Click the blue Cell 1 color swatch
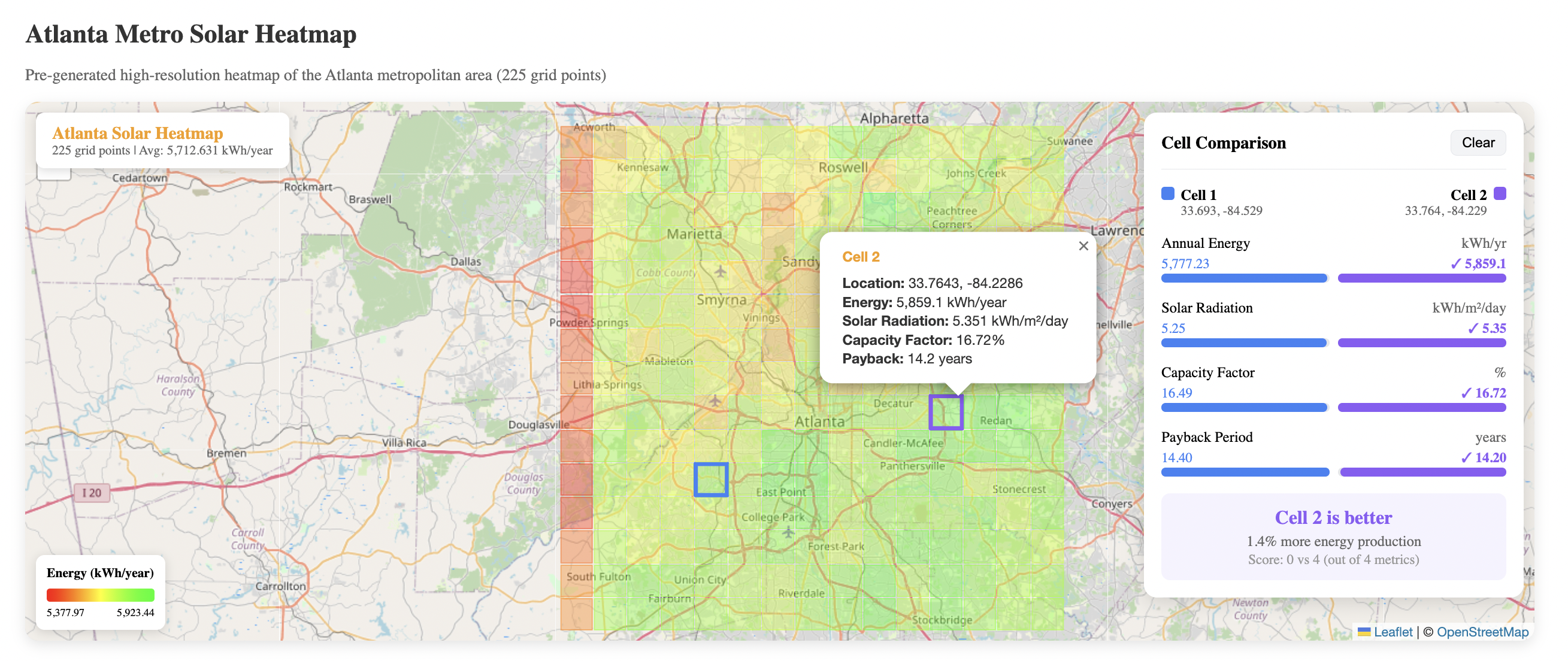Viewport: 1568px width, 661px height. coord(1167,193)
